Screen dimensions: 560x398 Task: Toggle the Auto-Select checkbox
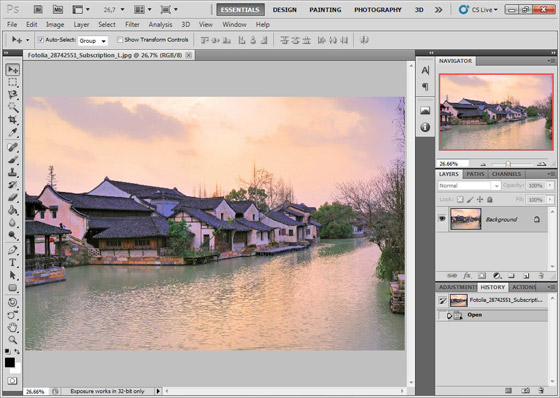[x=40, y=40]
